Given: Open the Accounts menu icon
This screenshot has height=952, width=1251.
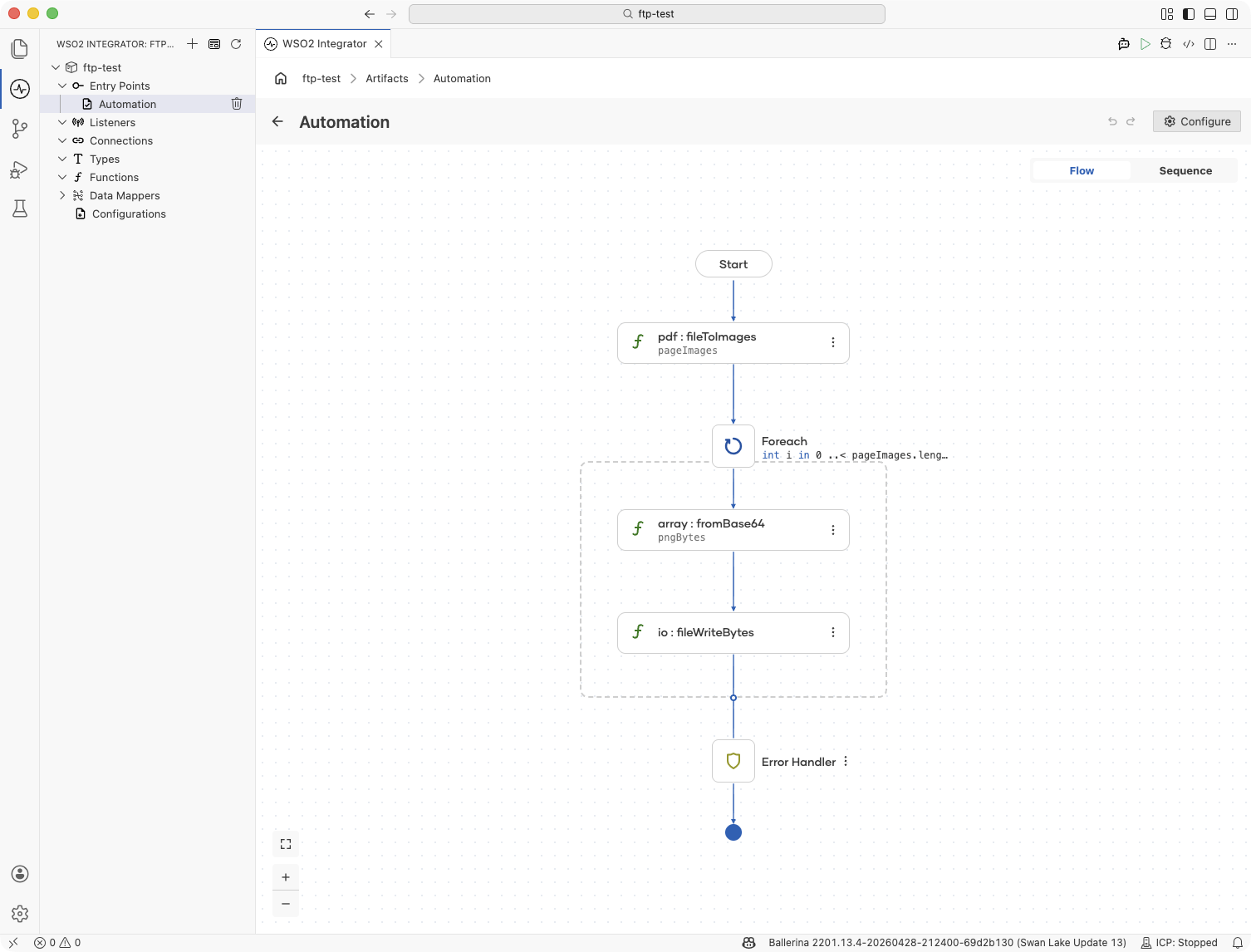Looking at the screenshot, I should coord(20,874).
